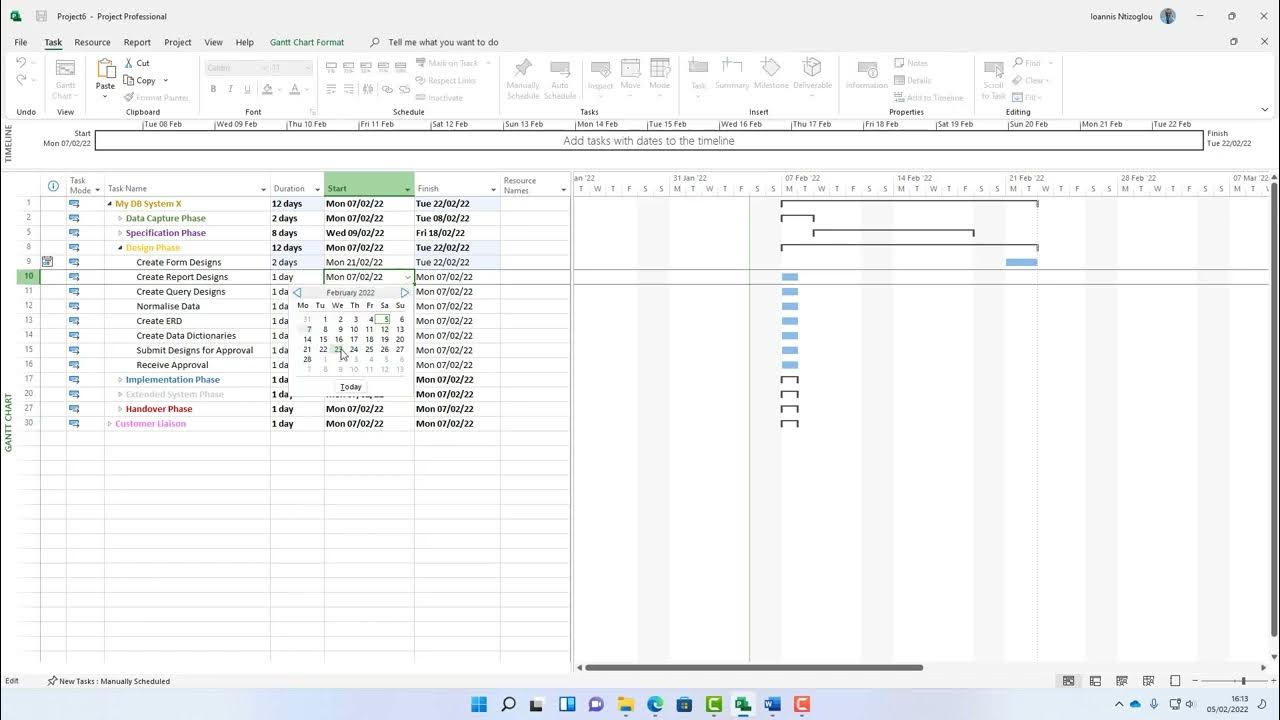This screenshot has height=720, width=1280.
Task: Toggle Italic formatting
Action: click(230, 89)
